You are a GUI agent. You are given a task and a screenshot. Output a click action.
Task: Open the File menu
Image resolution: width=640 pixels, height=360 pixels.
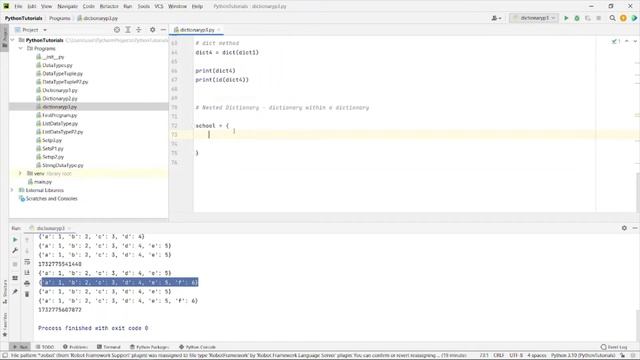point(18,6)
